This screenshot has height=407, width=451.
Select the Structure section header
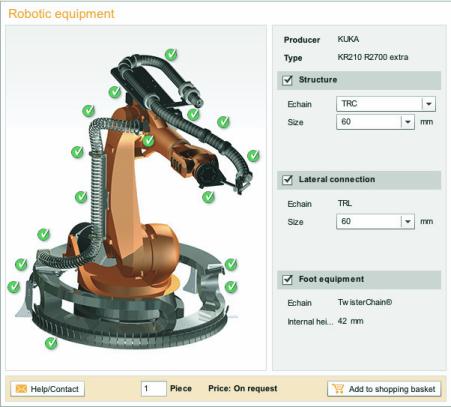(x=359, y=80)
